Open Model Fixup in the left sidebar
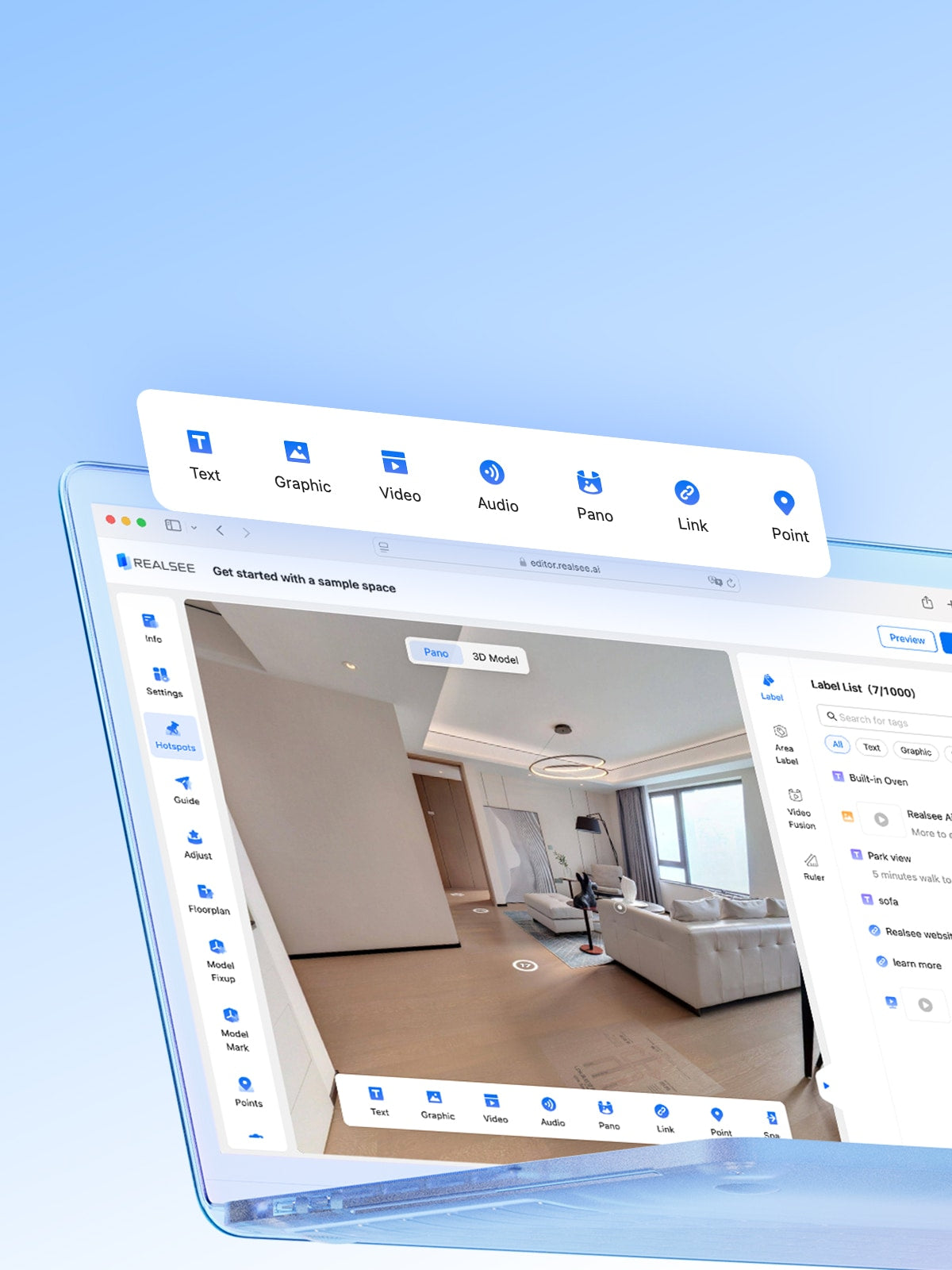The width and height of the screenshot is (952, 1270). coord(220,961)
